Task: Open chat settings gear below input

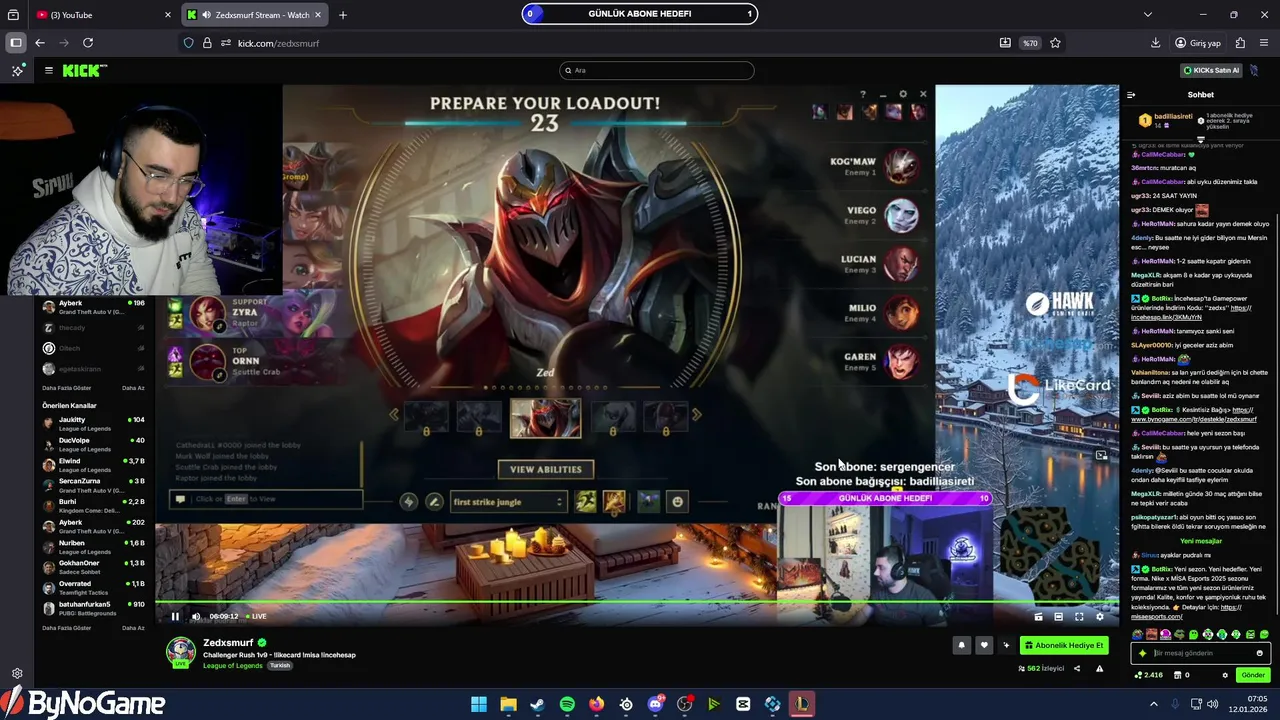Action: tap(1225, 675)
